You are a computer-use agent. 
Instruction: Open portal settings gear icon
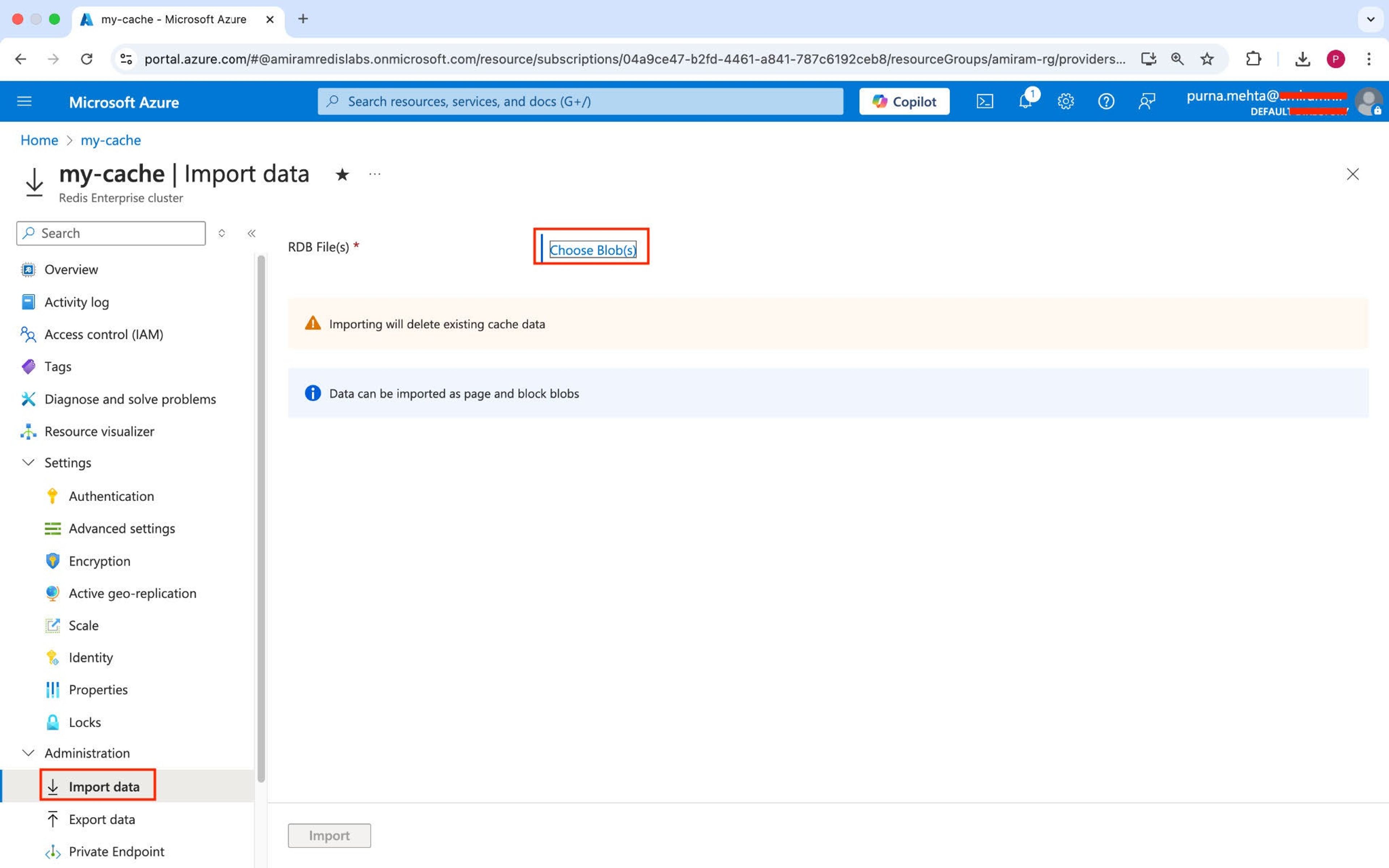tap(1065, 102)
